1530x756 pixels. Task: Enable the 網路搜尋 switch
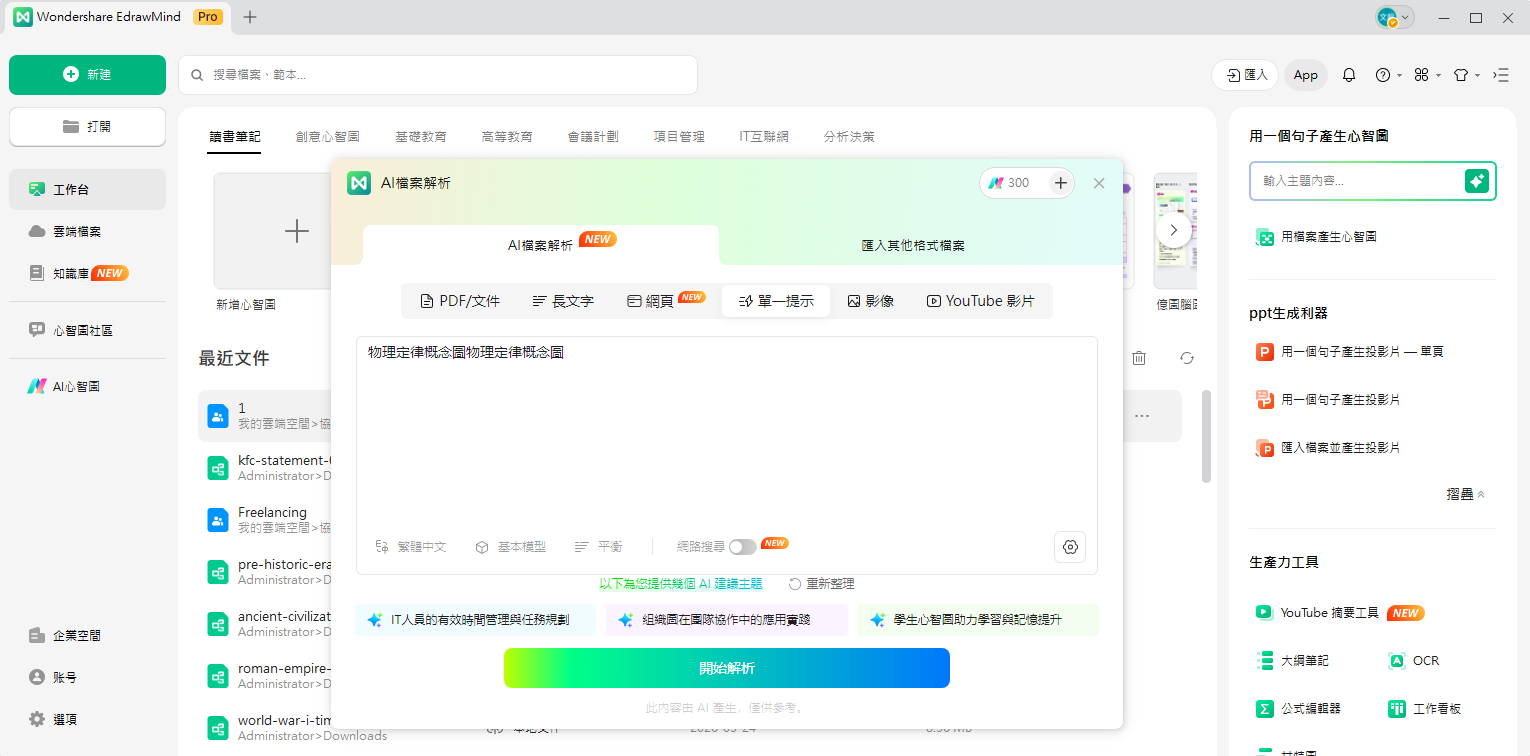pyautogui.click(x=743, y=545)
